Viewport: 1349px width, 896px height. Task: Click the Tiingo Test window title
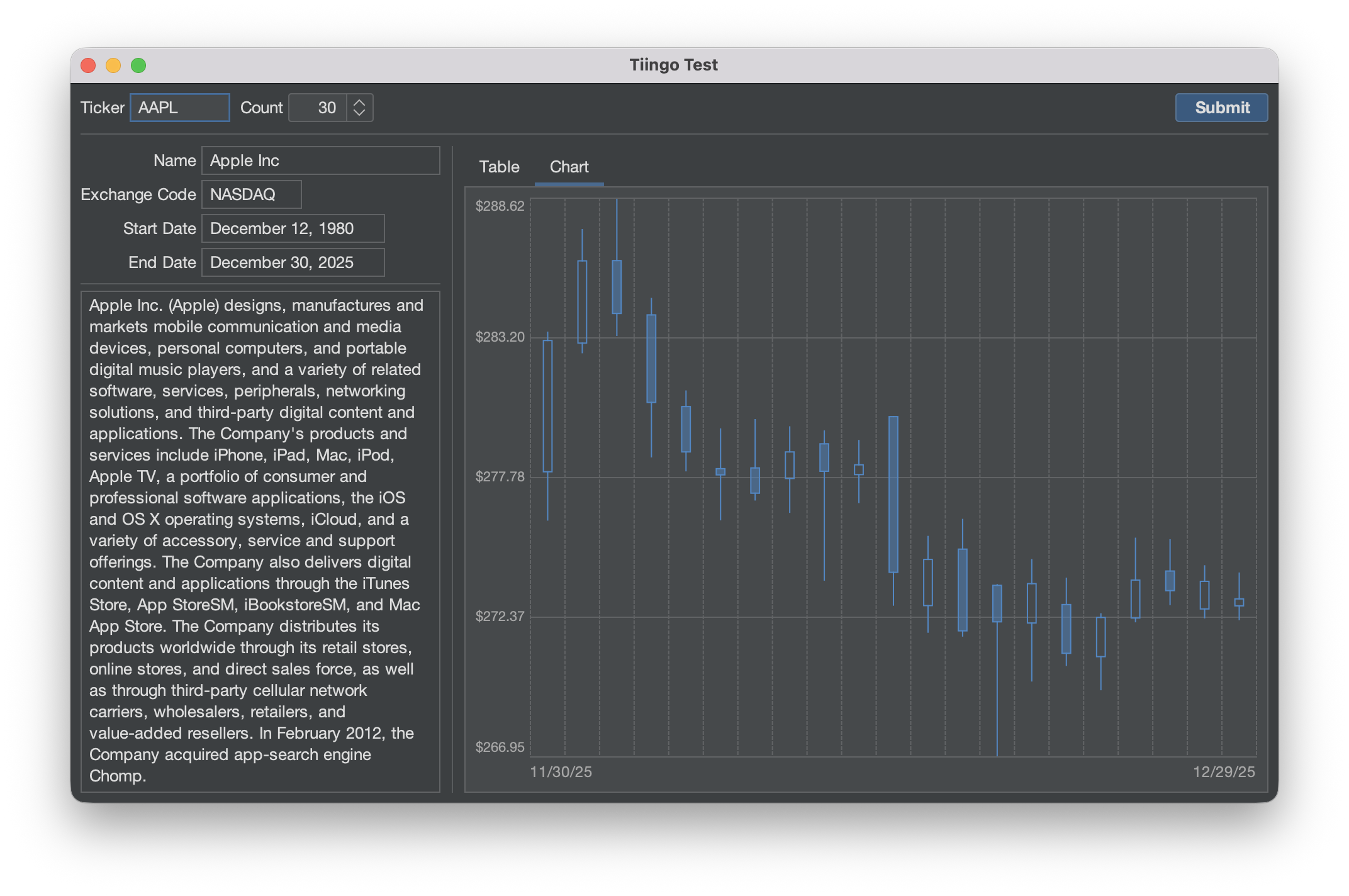tap(673, 65)
